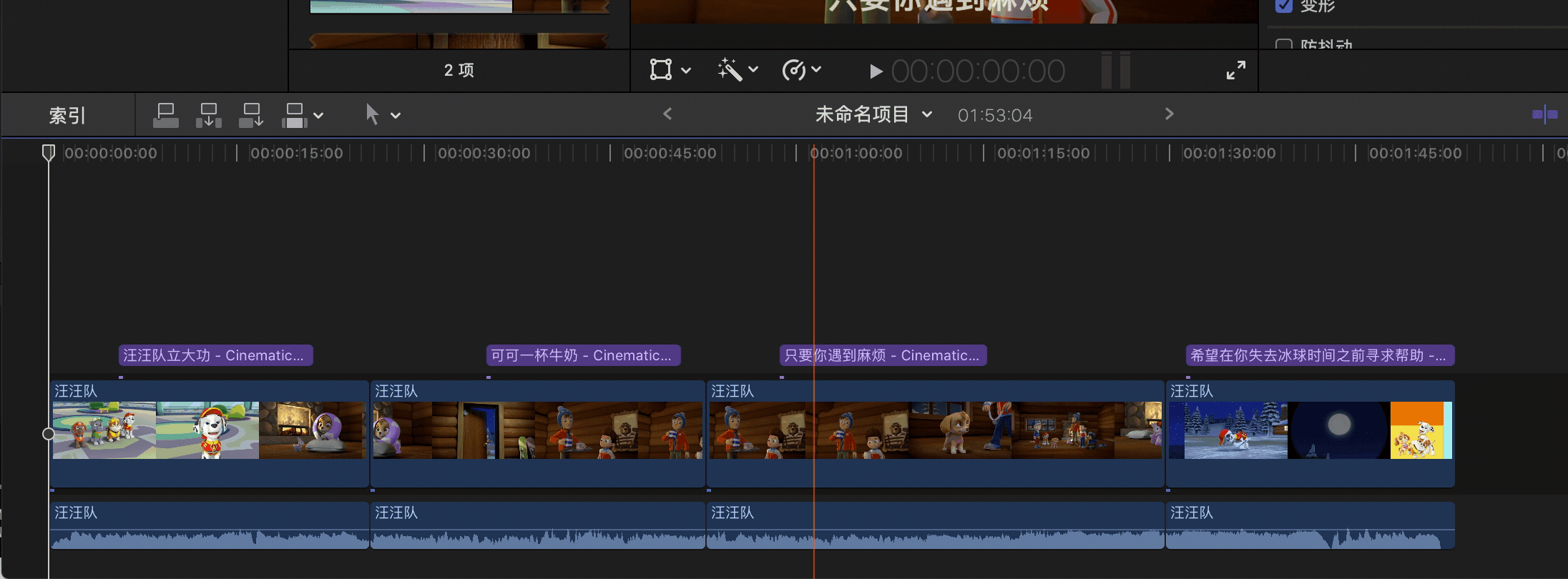Click the primary storyline circular handle at left
Screen dimensions: 1568x579
49,434
